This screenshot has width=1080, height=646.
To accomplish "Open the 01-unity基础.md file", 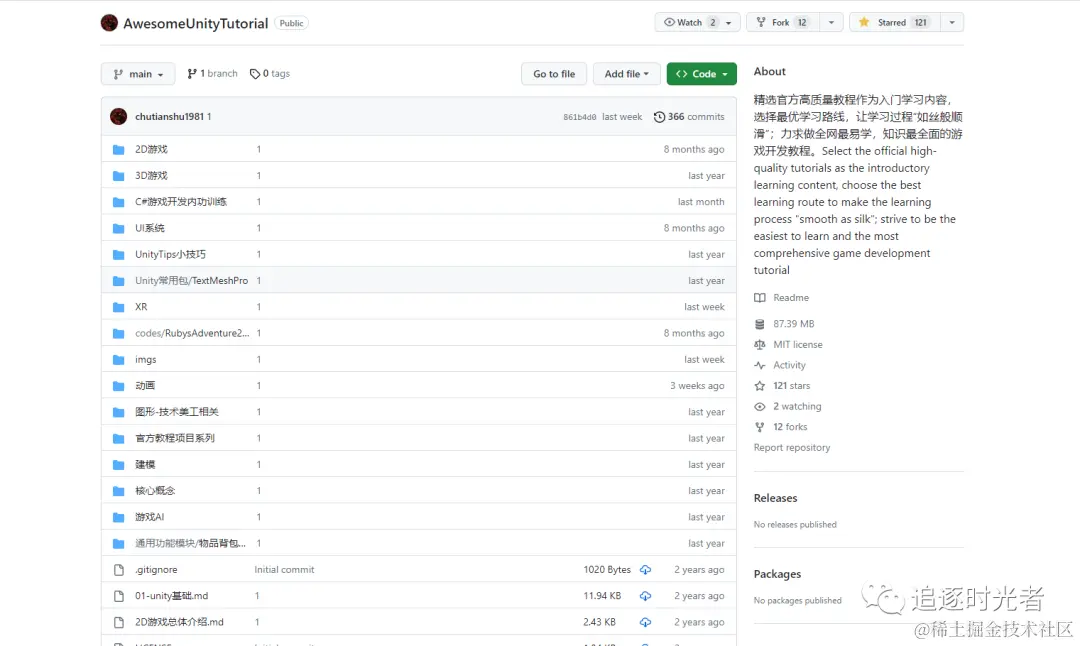I will 172,596.
